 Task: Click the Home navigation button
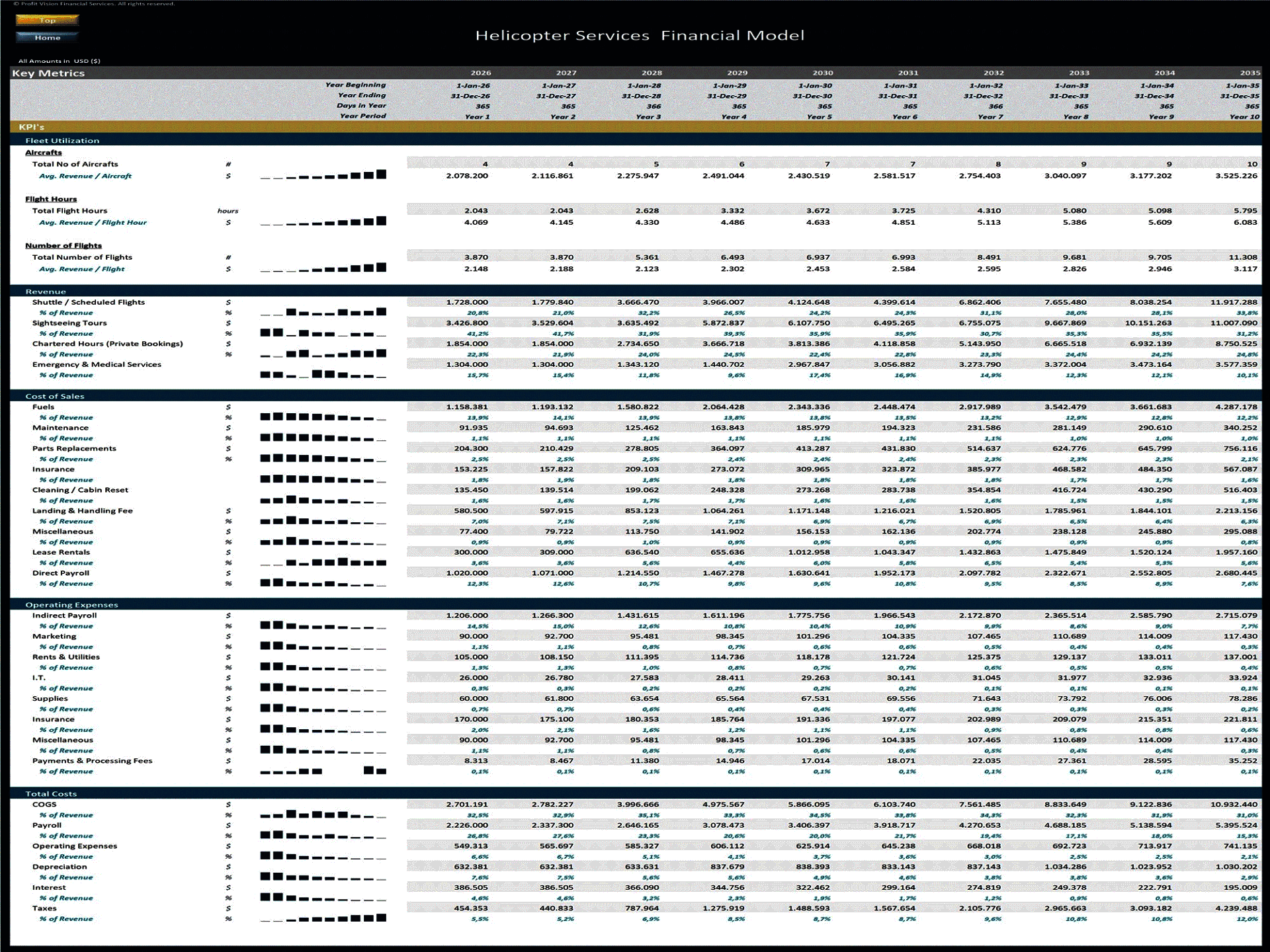tap(47, 38)
